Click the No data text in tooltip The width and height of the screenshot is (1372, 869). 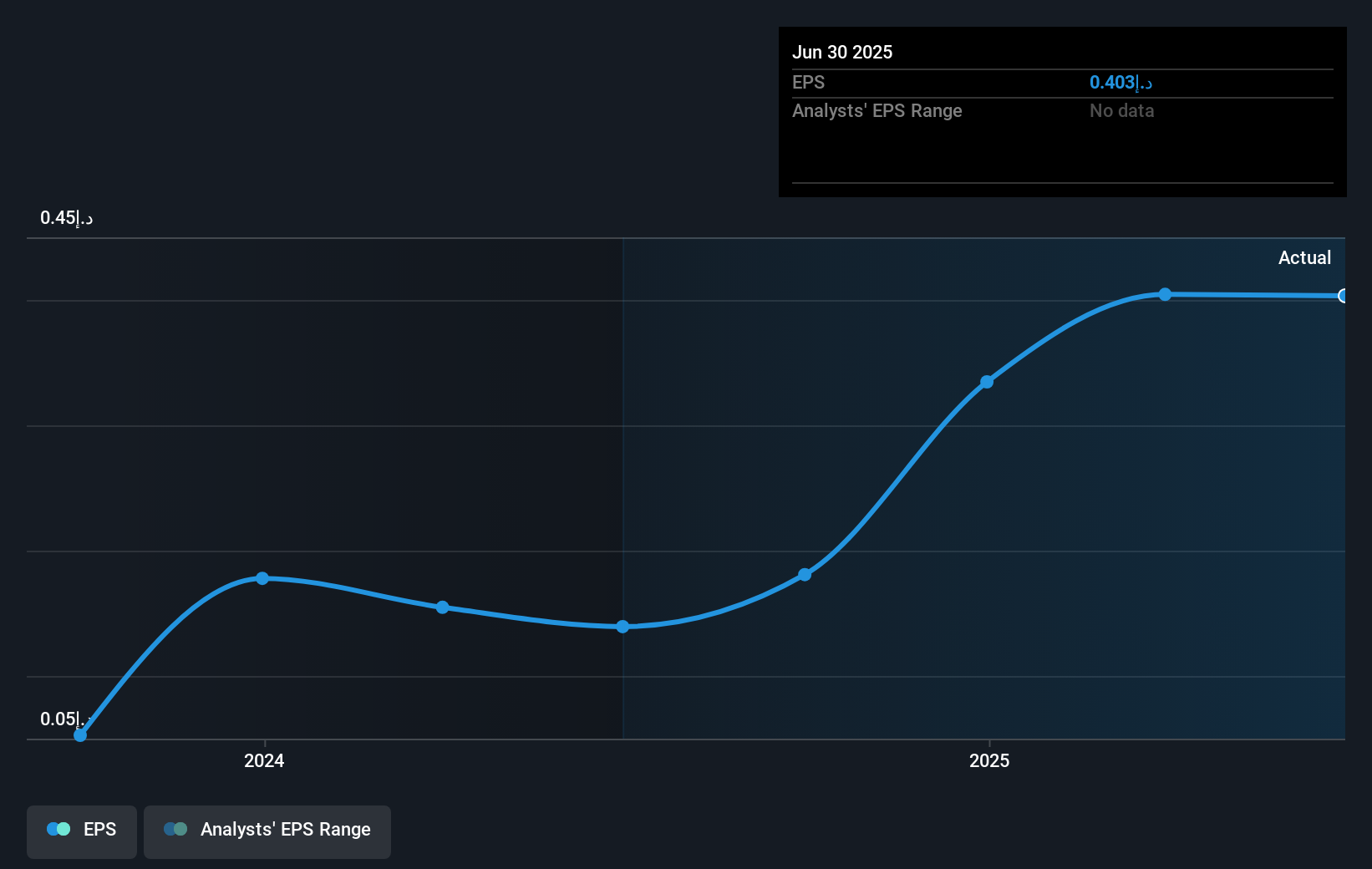[x=1122, y=110]
